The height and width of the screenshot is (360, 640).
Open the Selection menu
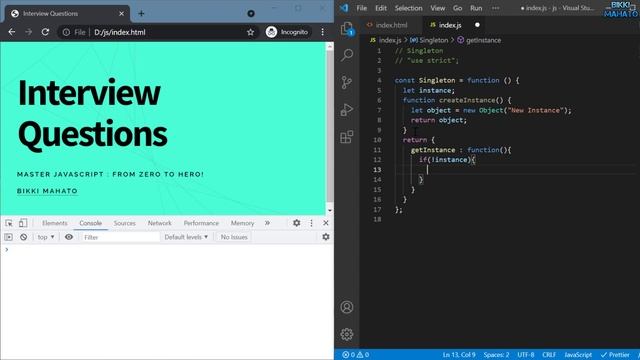pyautogui.click(x=408, y=8)
